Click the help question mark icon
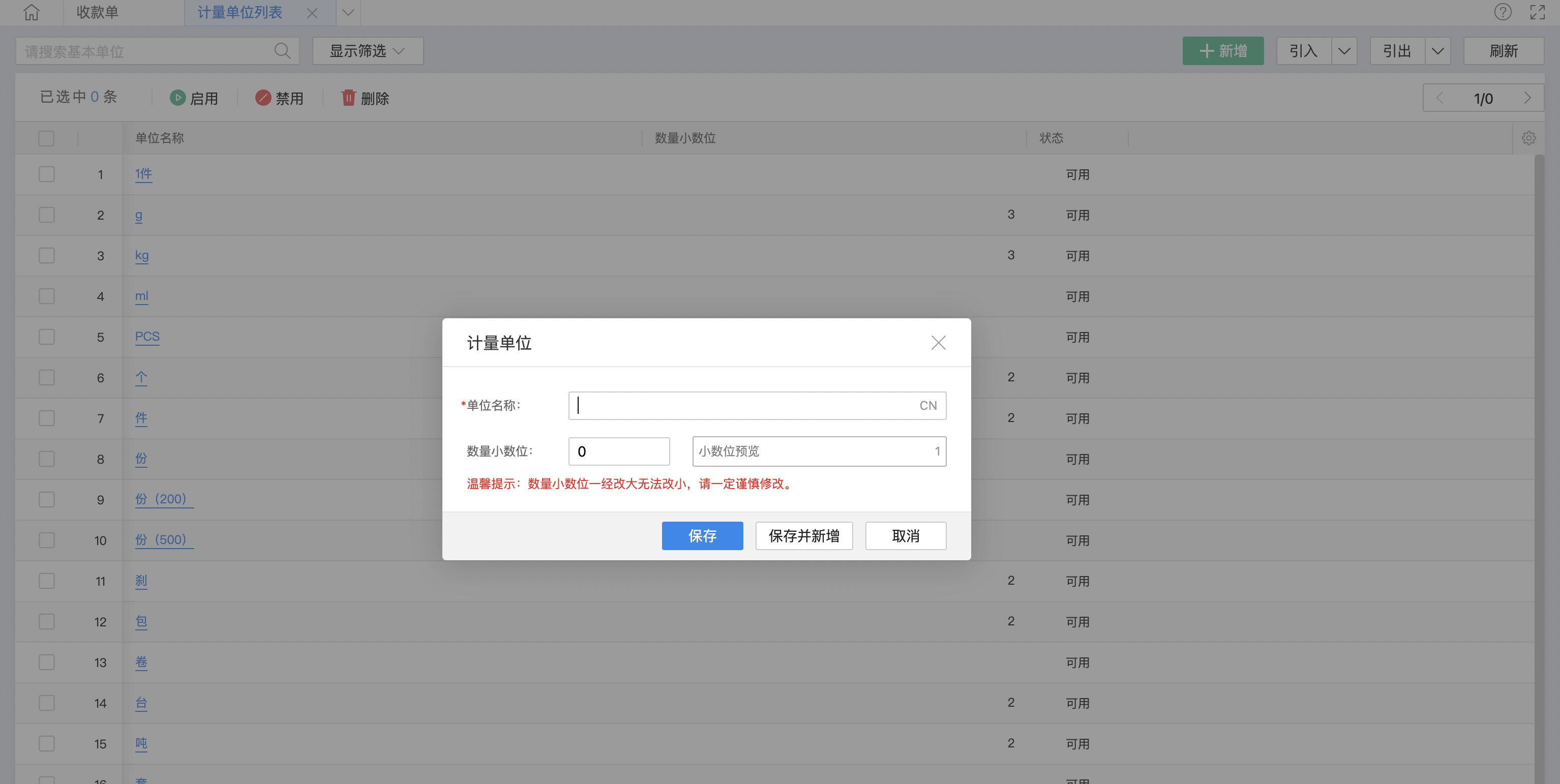Image resolution: width=1560 pixels, height=784 pixels. (x=1503, y=12)
